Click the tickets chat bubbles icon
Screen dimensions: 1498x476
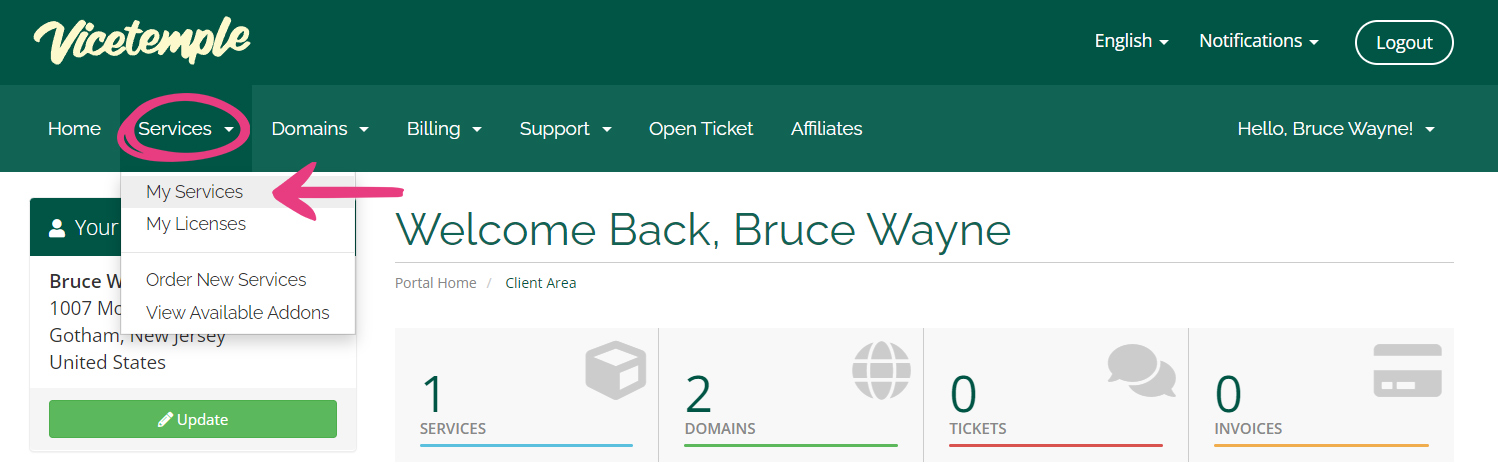[x=1142, y=370]
